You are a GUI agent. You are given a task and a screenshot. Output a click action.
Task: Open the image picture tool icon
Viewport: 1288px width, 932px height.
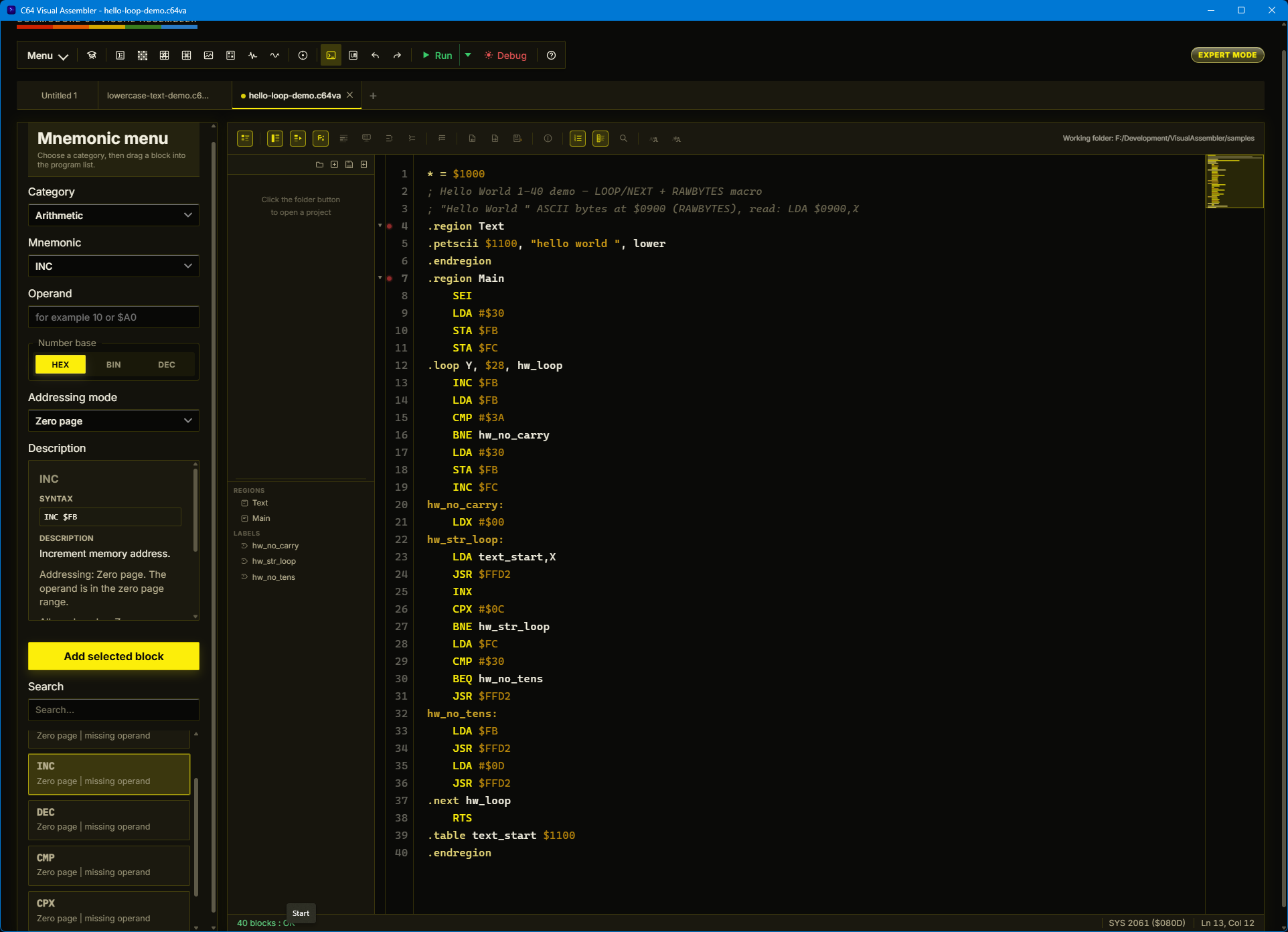point(209,56)
